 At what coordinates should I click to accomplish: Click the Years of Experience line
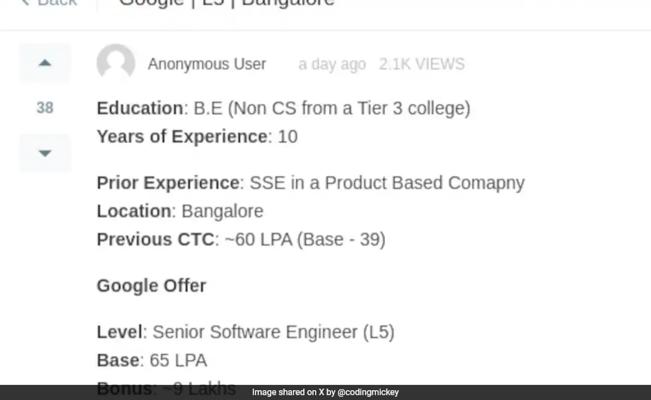(197, 136)
